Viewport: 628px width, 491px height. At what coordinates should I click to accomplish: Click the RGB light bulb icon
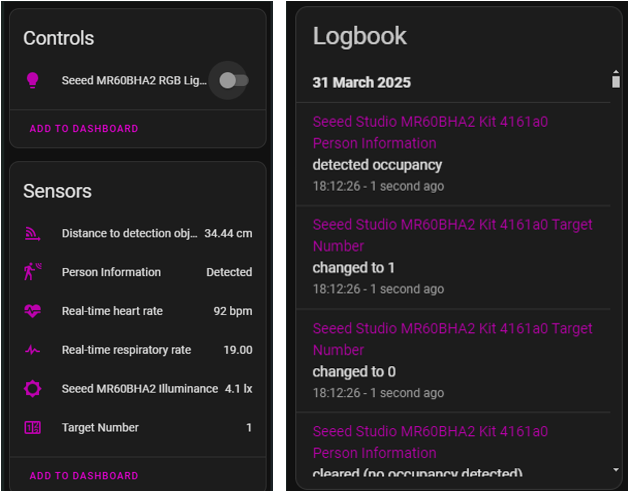click(32, 80)
